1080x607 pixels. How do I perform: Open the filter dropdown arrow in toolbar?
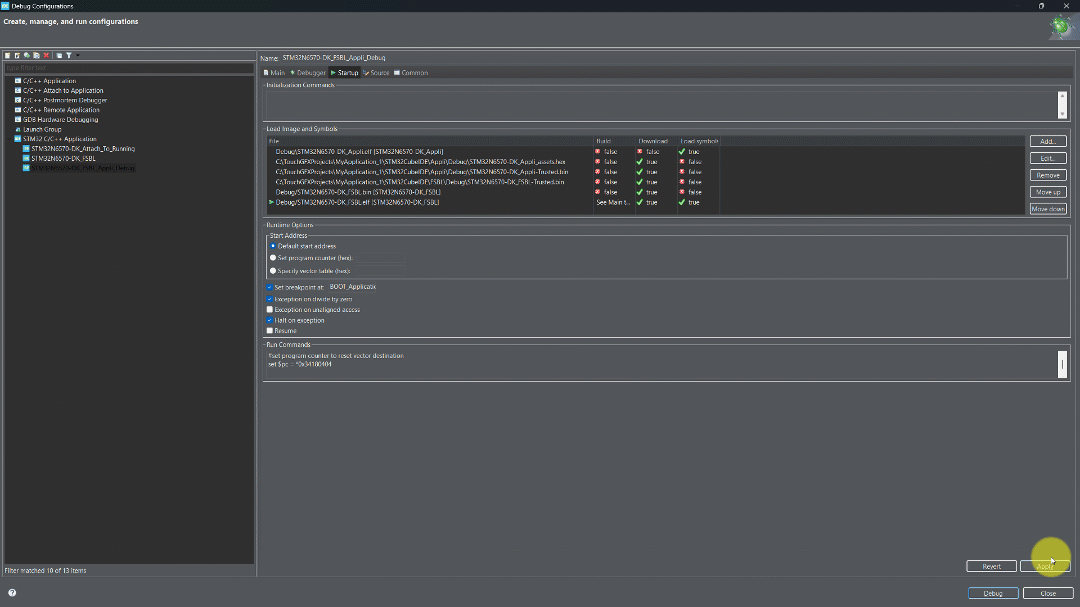[x=77, y=55]
